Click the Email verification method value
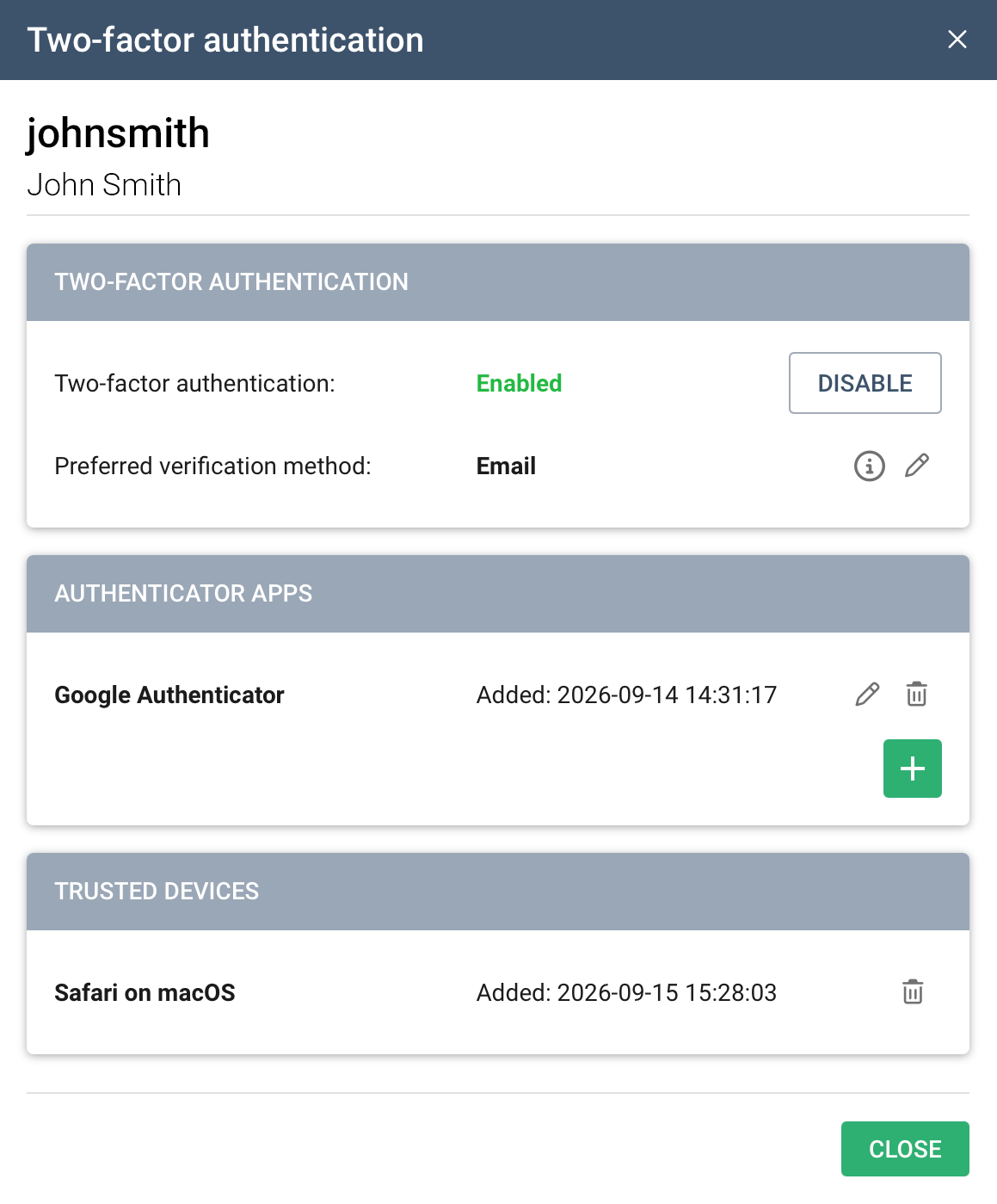This screenshot has height=1204, width=997. coord(506,466)
